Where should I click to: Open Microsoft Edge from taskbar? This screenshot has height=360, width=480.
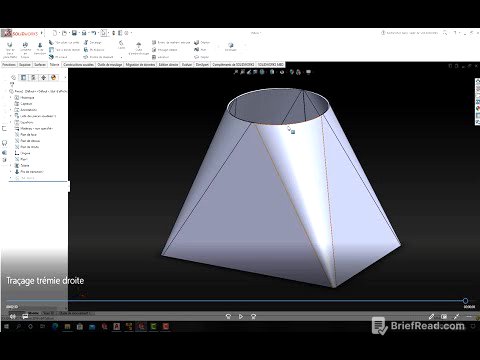click(55, 326)
